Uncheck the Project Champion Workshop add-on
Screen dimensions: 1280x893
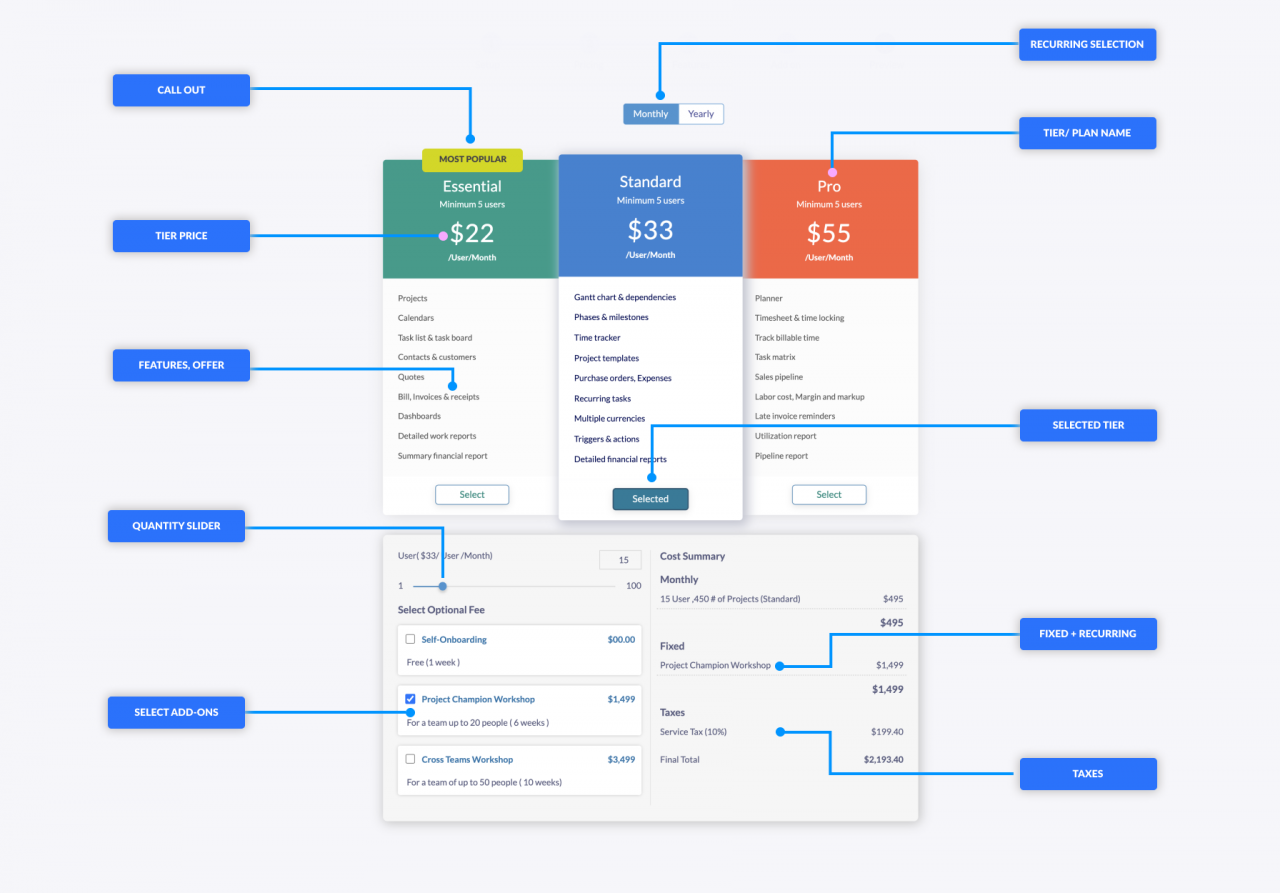[x=410, y=699]
